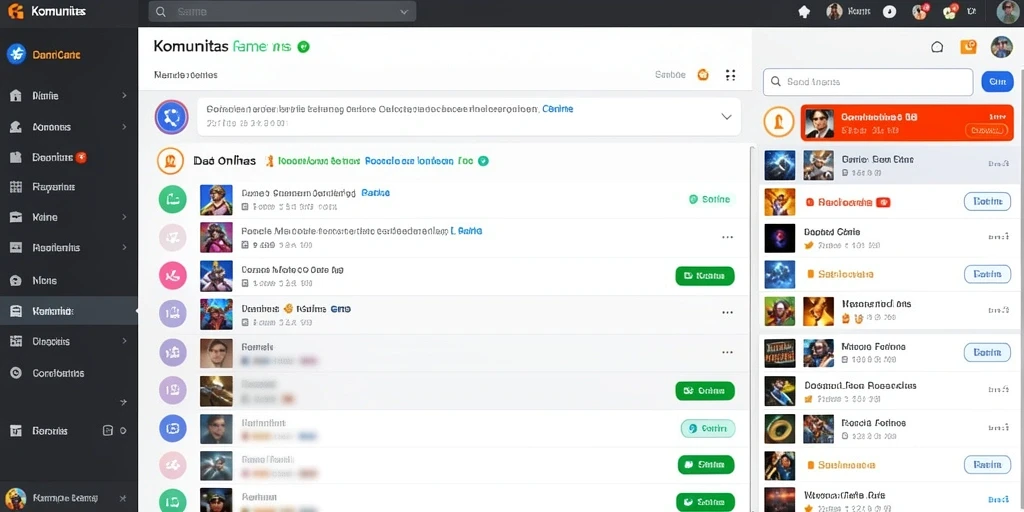The height and width of the screenshot is (512, 1024).
Task: Expand the first sidebar item chevron
Action: tap(124, 96)
